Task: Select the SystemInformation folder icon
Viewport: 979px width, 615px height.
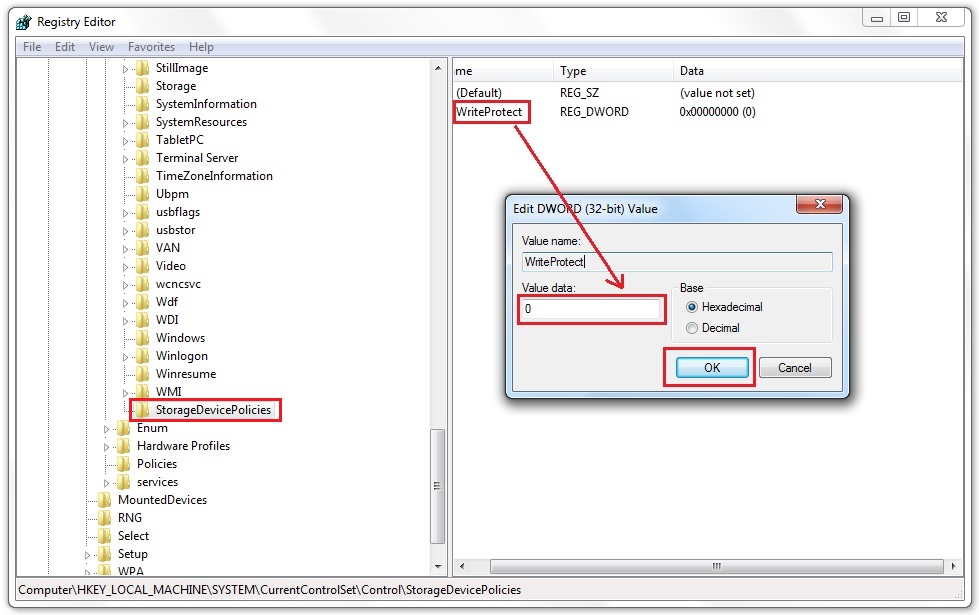Action: [x=142, y=104]
